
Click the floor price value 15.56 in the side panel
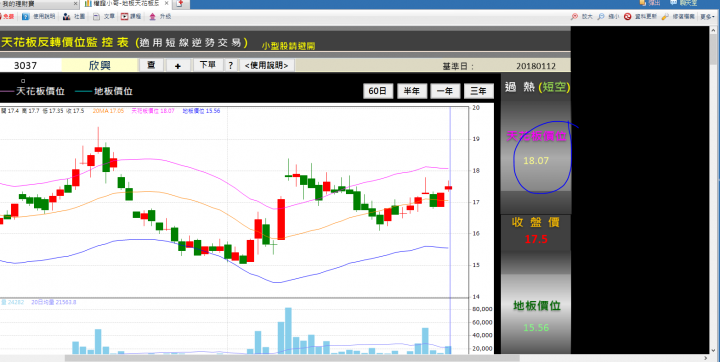click(536, 328)
